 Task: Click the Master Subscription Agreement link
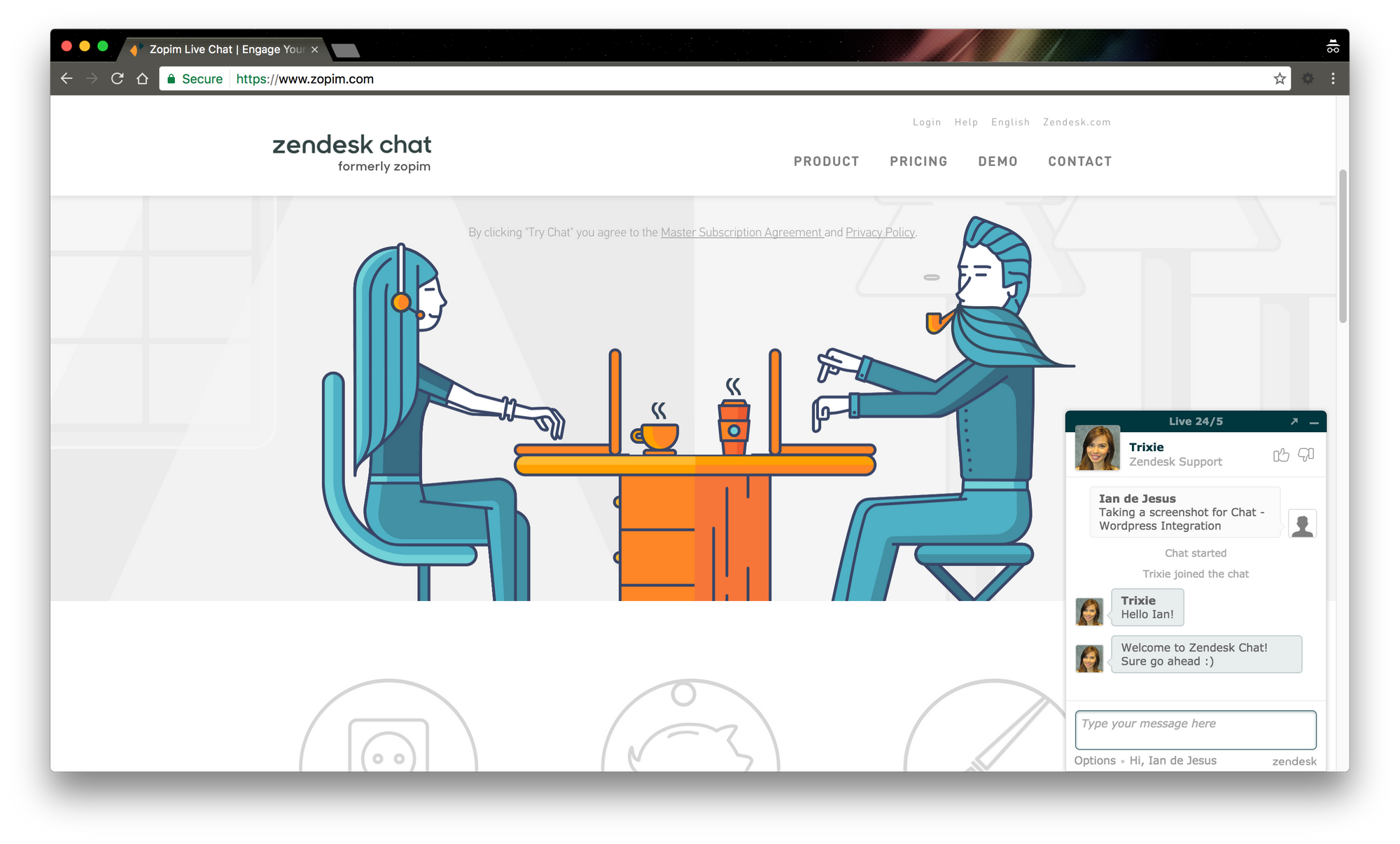(x=740, y=231)
